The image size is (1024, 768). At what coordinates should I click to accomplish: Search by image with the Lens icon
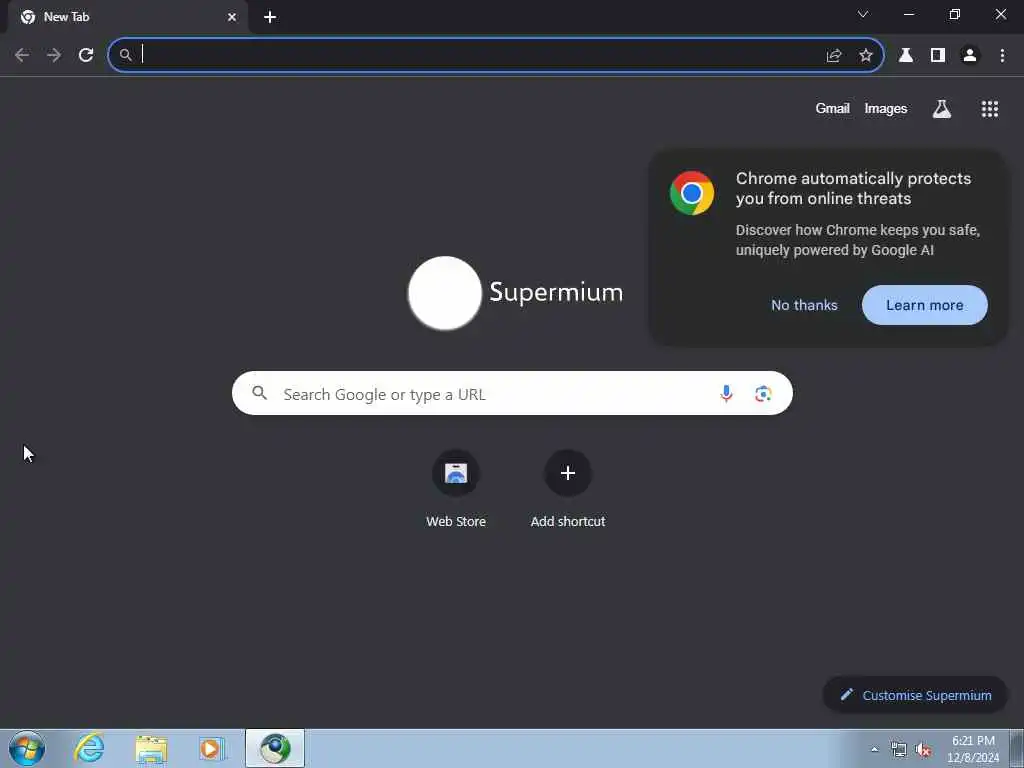click(763, 394)
